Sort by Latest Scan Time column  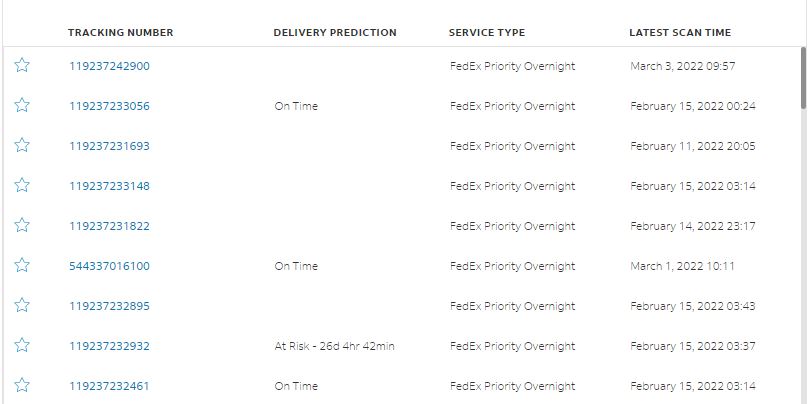coord(680,33)
